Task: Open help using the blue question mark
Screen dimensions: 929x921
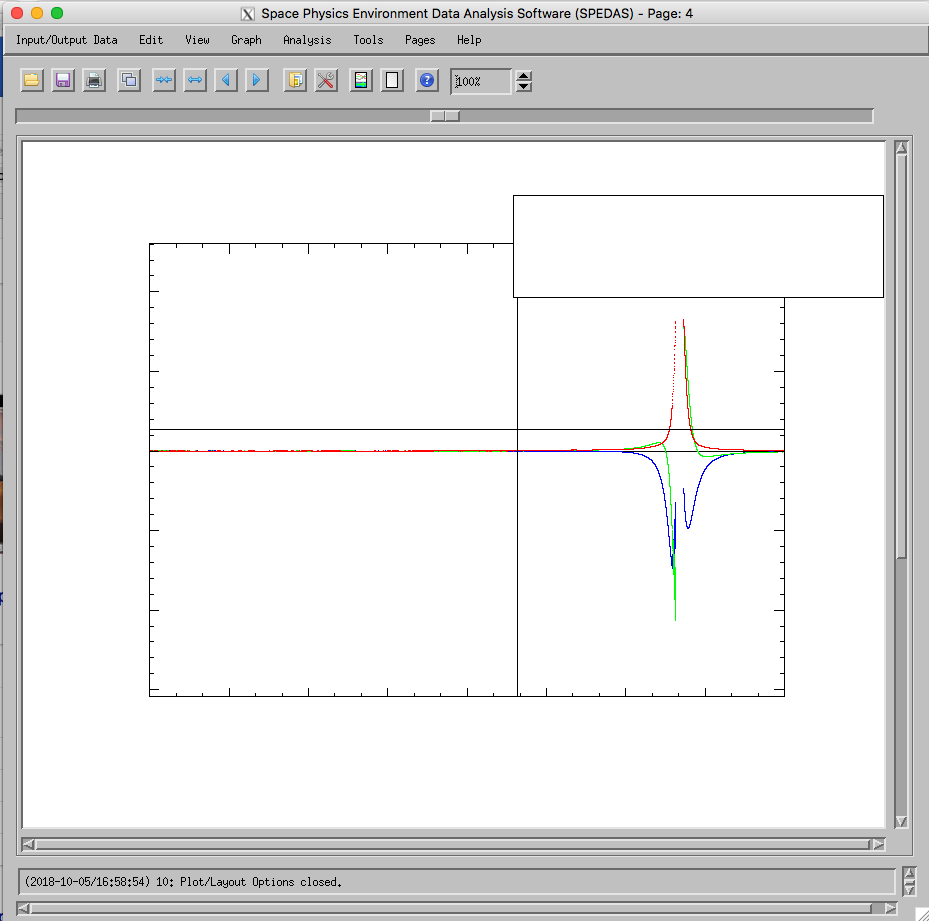Action: [427, 80]
